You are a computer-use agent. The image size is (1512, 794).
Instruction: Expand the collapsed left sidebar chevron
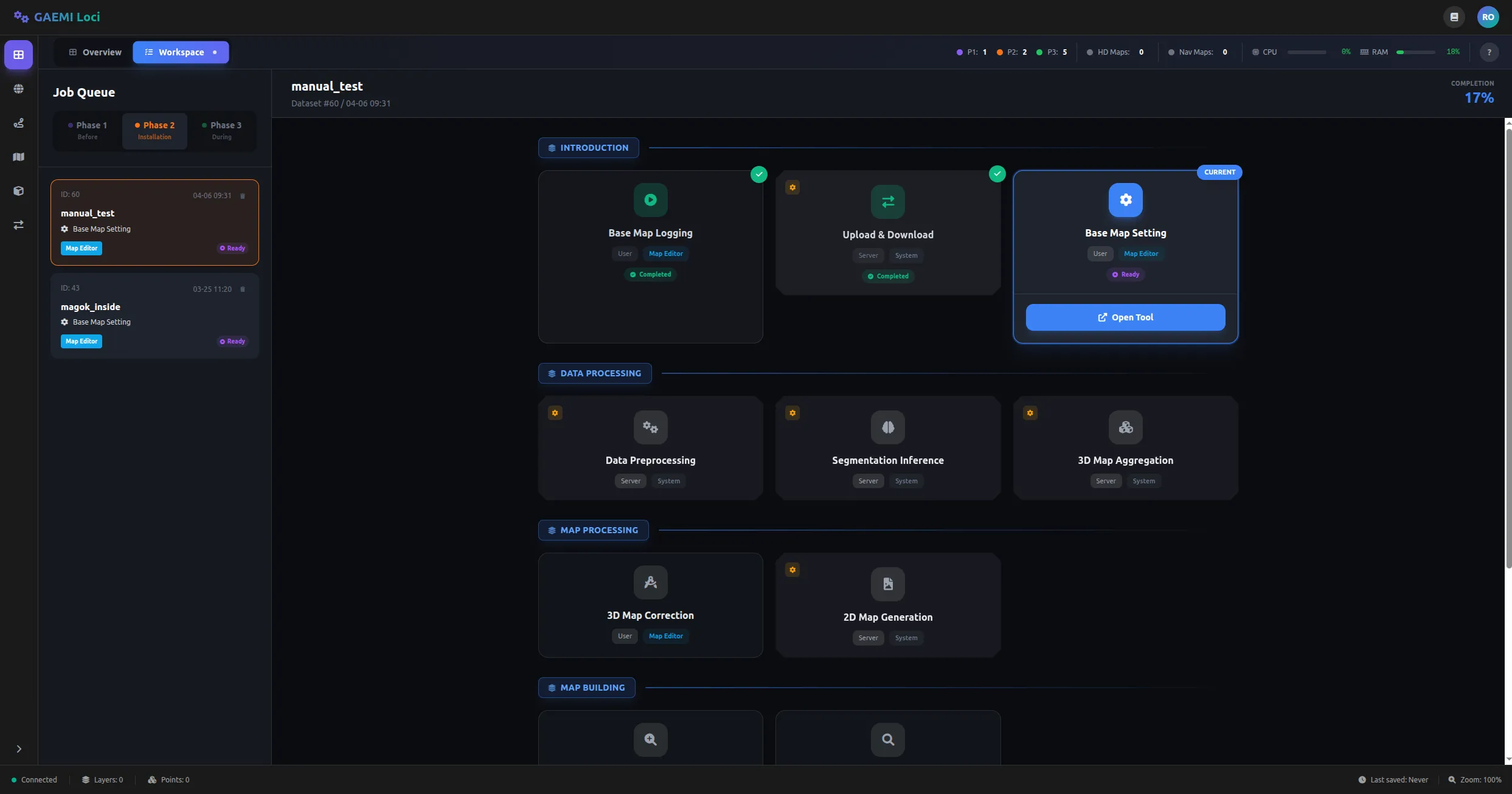tap(19, 749)
